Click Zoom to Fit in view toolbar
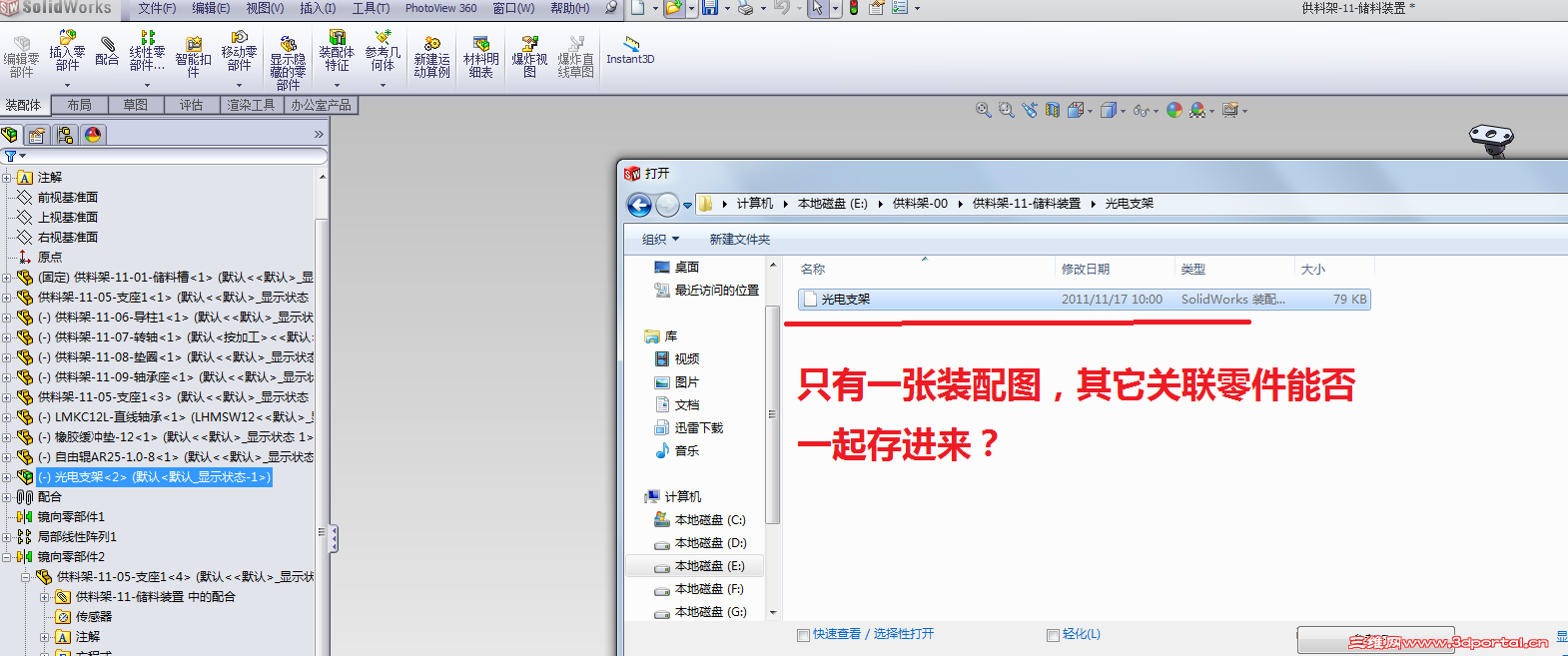1568x656 pixels. (x=983, y=110)
